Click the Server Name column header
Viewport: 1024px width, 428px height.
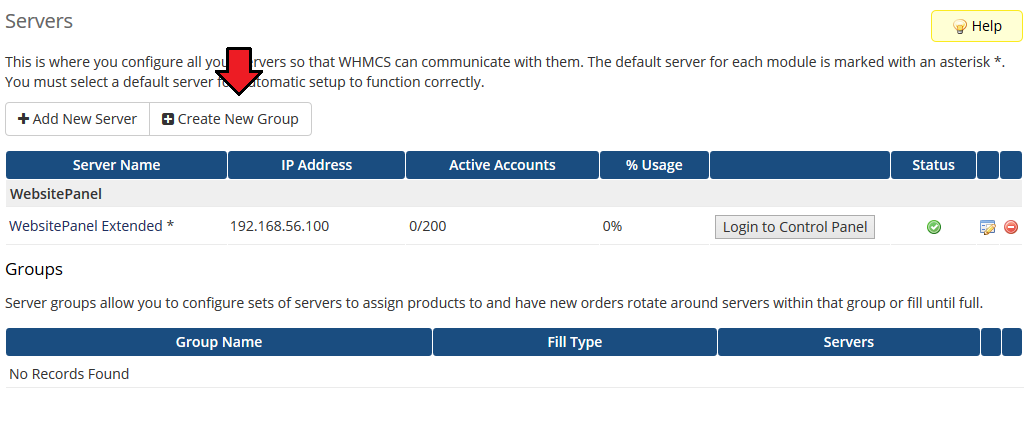coord(116,165)
